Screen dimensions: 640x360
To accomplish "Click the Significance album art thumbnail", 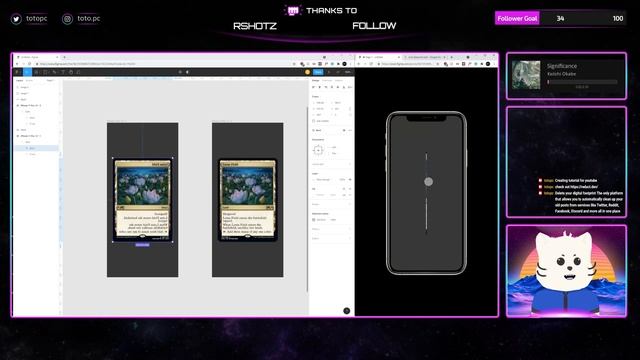I will (x=526, y=75).
